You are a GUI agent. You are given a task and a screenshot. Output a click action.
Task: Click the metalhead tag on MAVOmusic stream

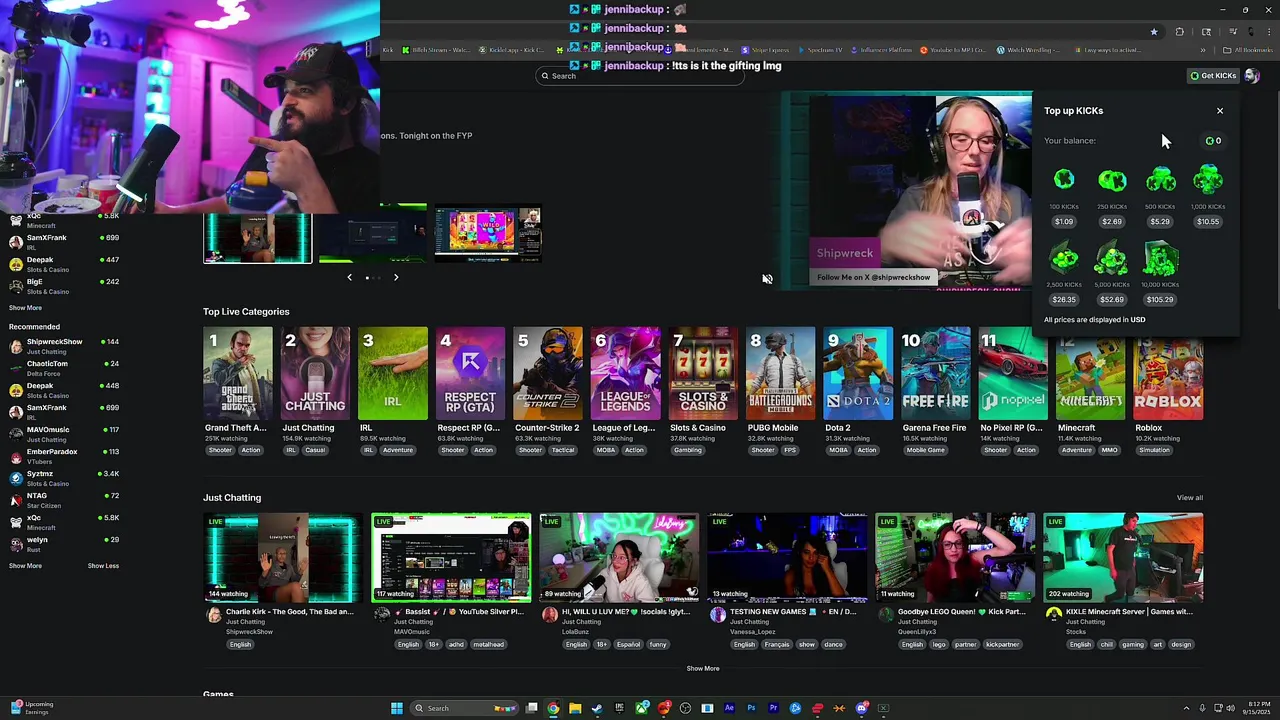pyautogui.click(x=489, y=645)
